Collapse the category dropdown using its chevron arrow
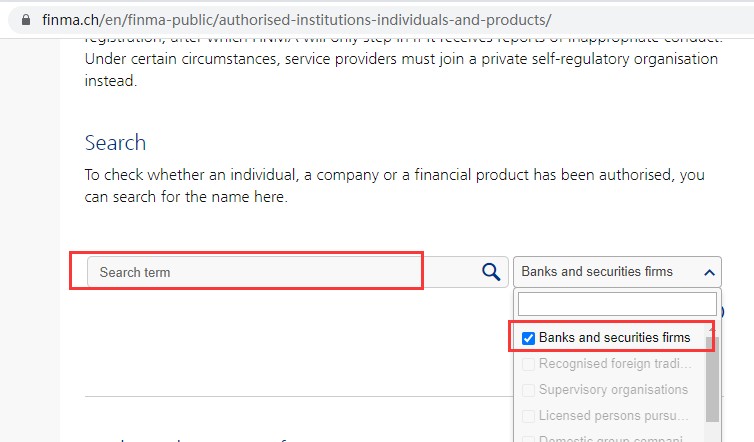This screenshot has width=754, height=442. 709,271
